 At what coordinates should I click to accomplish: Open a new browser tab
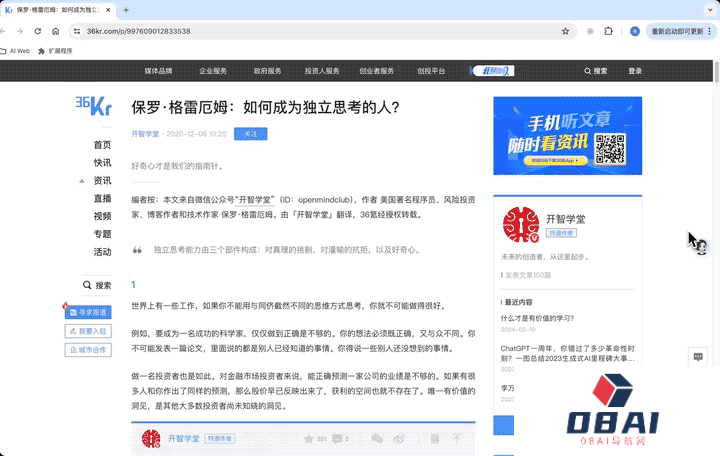pos(125,9)
